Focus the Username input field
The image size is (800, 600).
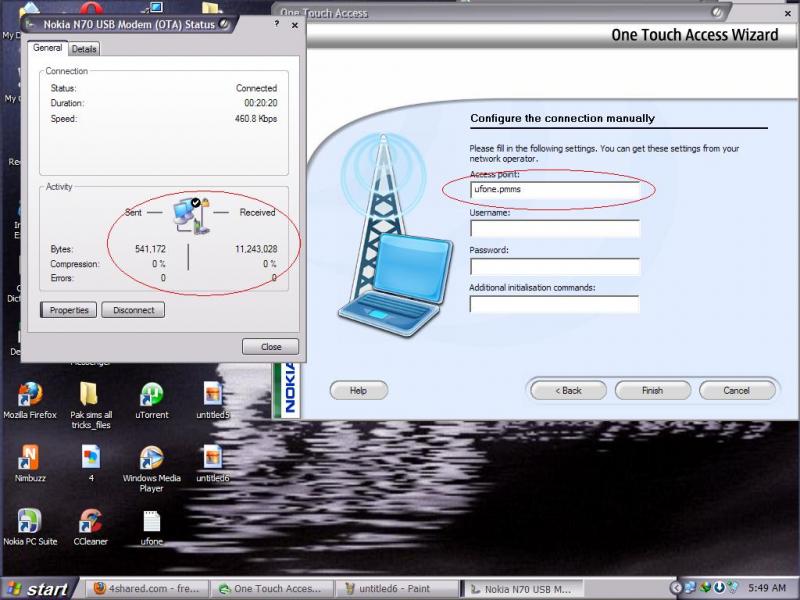(555, 229)
